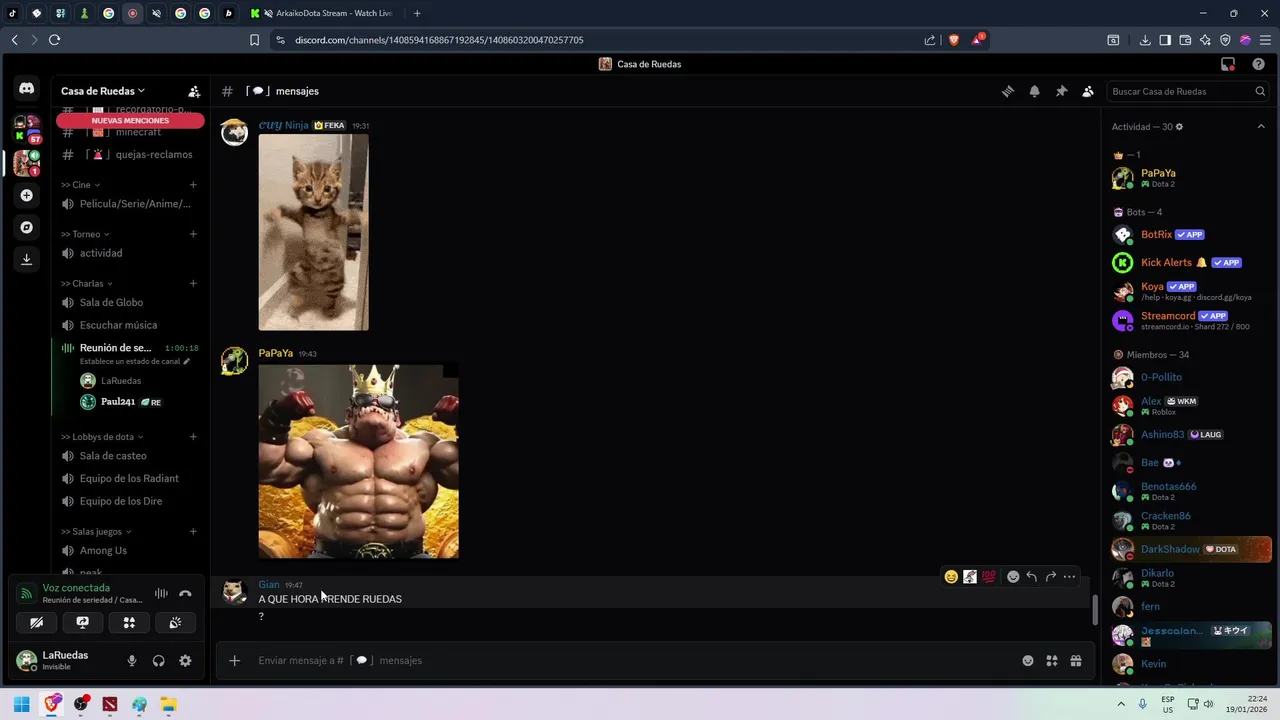Add reaction to Gian's message
Image resolution: width=1280 pixels, height=720 pixels.
(1013, 576)
